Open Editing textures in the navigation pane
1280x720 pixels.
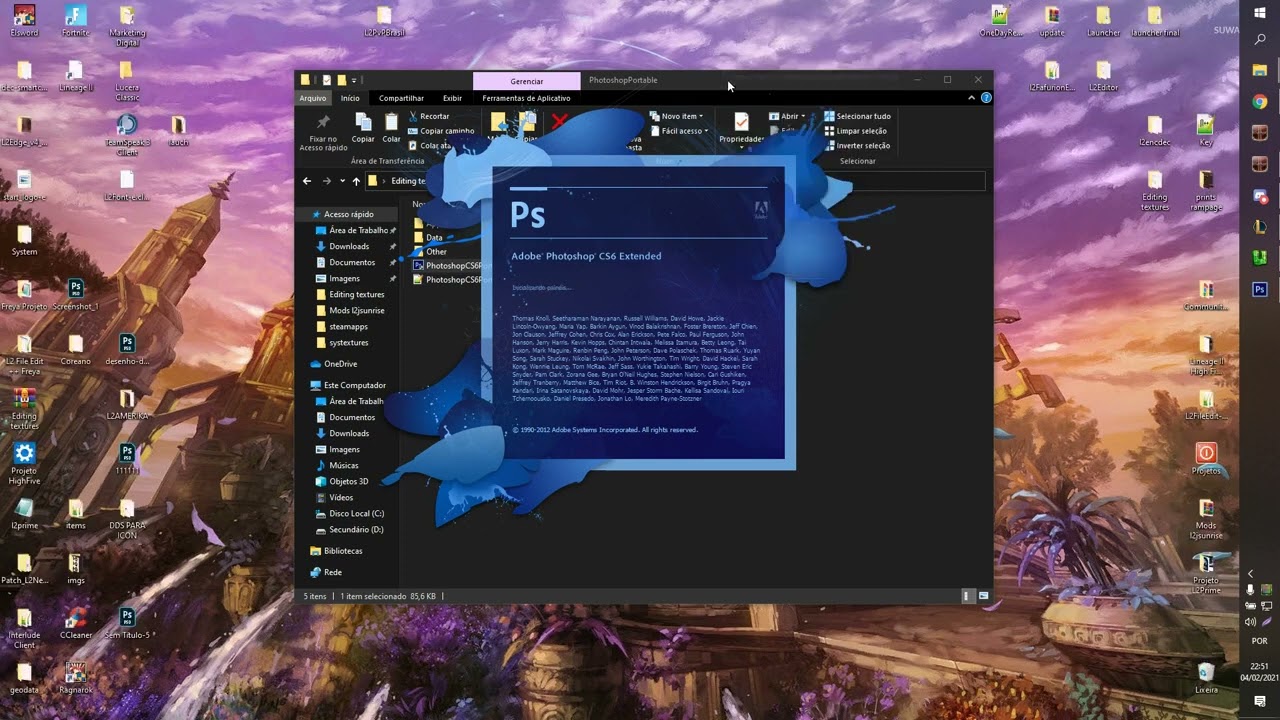pos(357,294)
